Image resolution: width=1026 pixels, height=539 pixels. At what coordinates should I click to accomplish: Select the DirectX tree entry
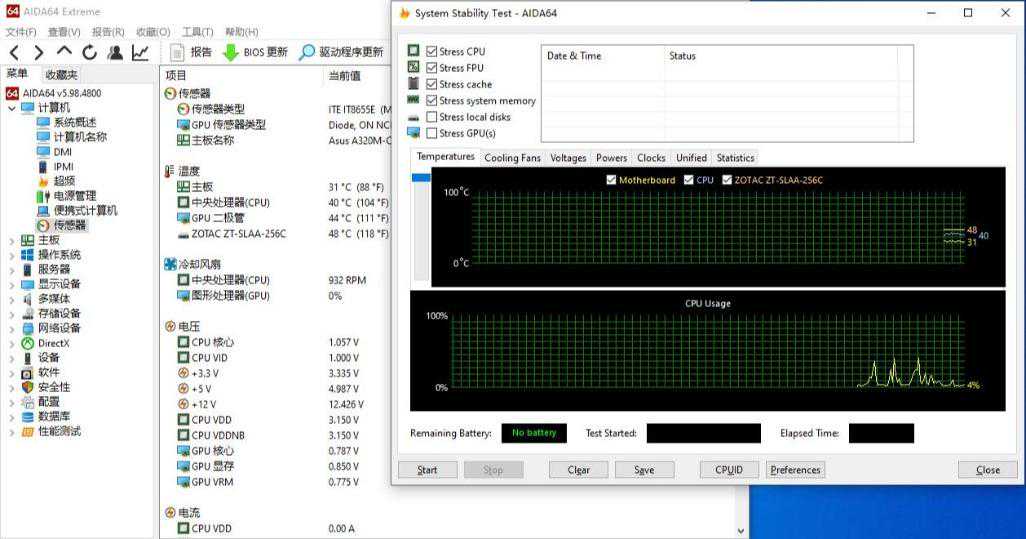pos(53,343)
